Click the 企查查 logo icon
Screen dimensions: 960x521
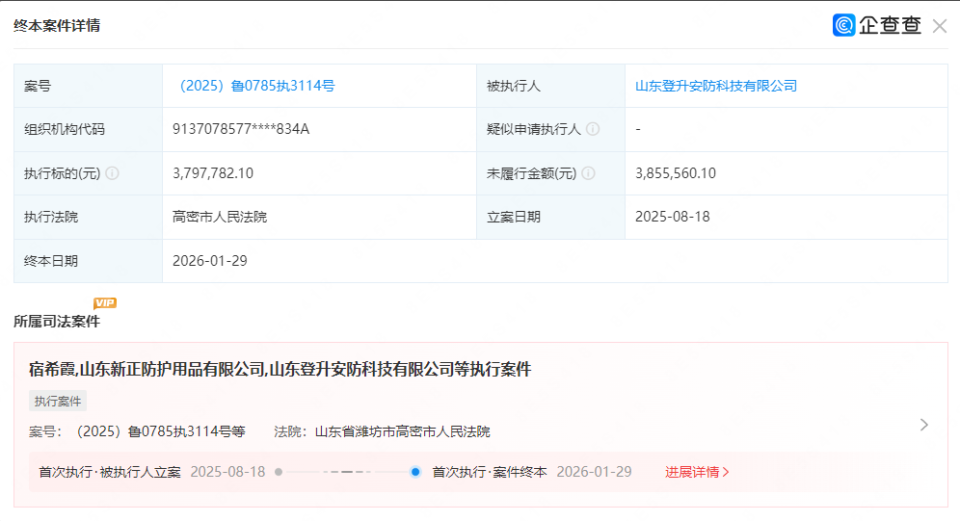(844, 25)
